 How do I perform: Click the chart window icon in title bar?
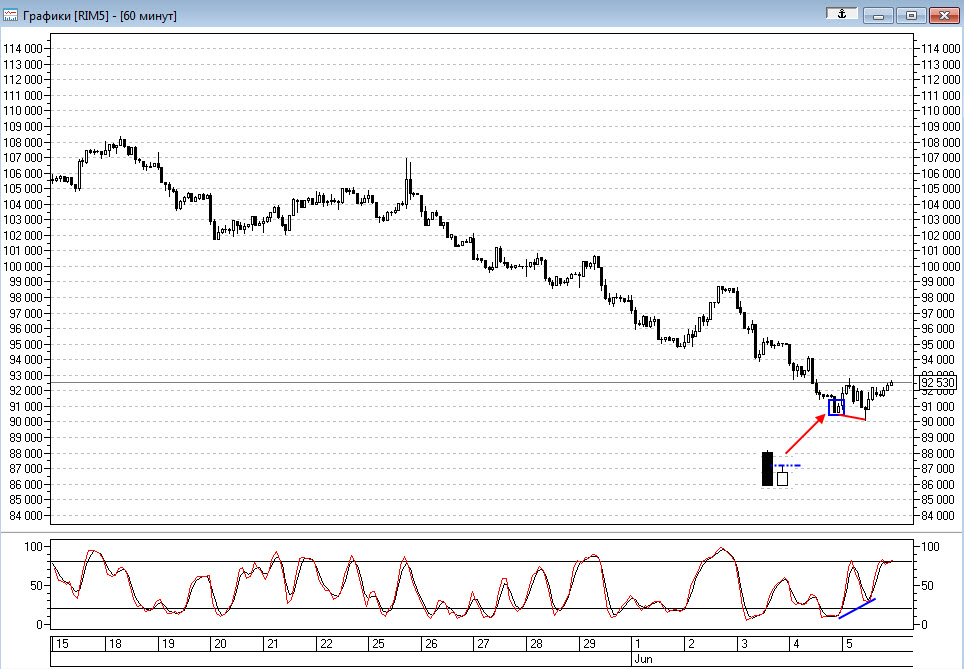click(10, 15)
